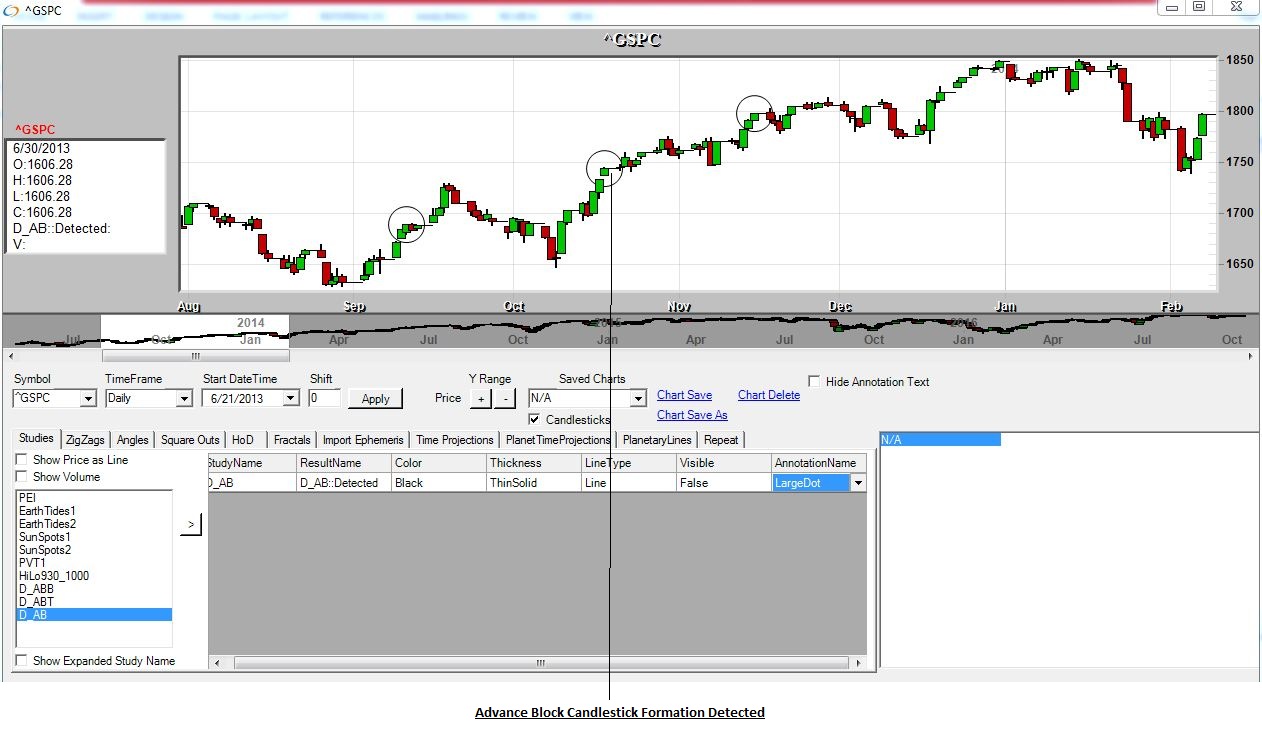Viewport: 1262px width, 738px height.
Task: Switch to the ZigZags tab
Action: coord(85,440)
